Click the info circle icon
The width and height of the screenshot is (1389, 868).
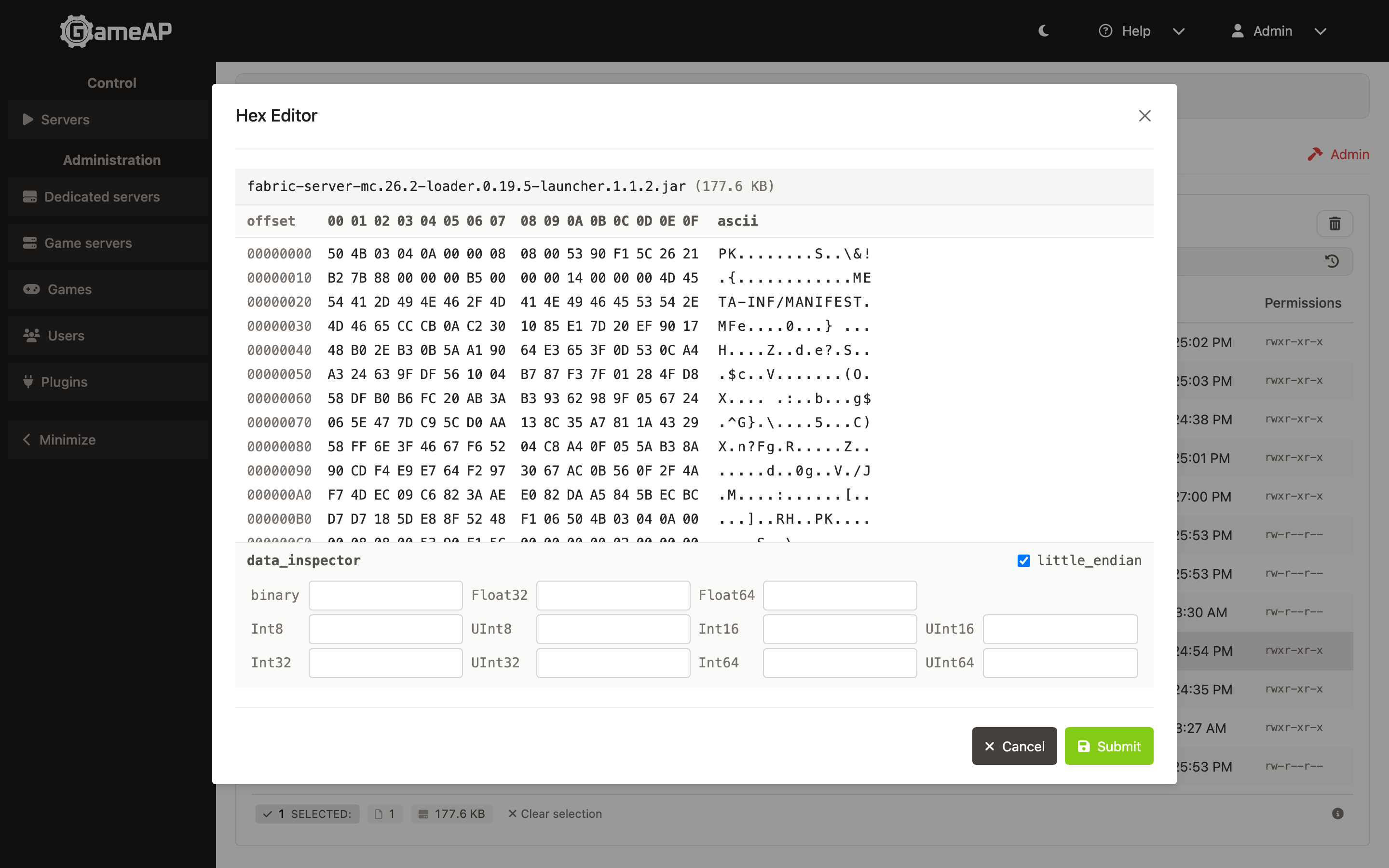coord(1337,814)
